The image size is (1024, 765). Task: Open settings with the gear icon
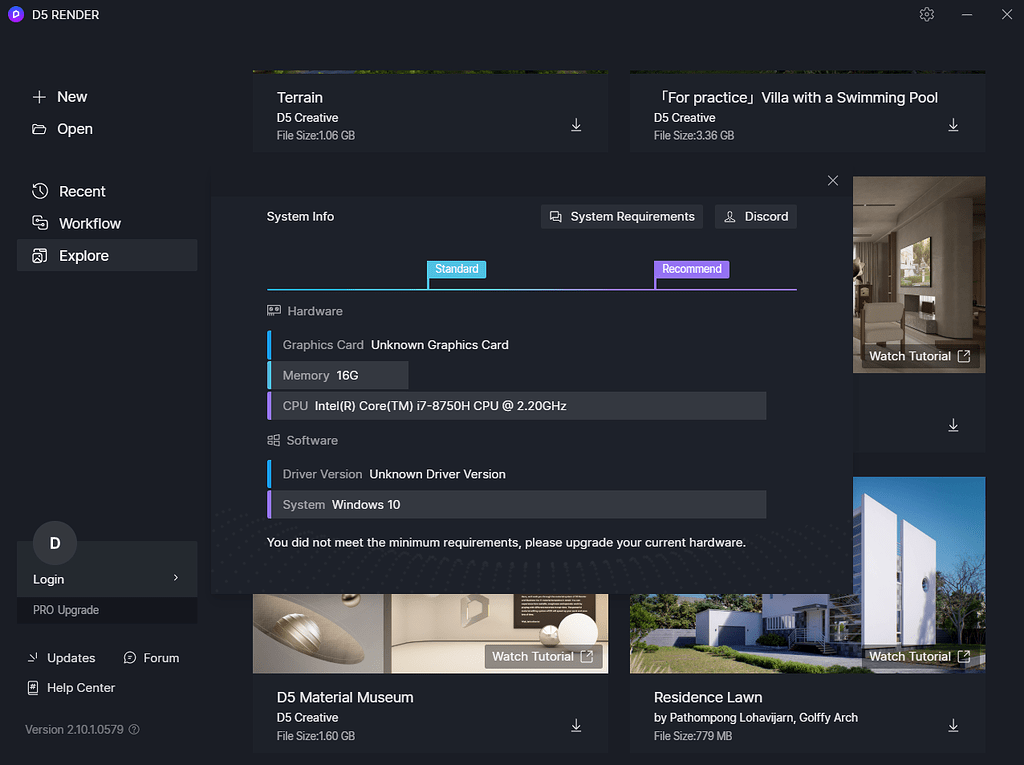pyautogui.click(x=926, y=14)
